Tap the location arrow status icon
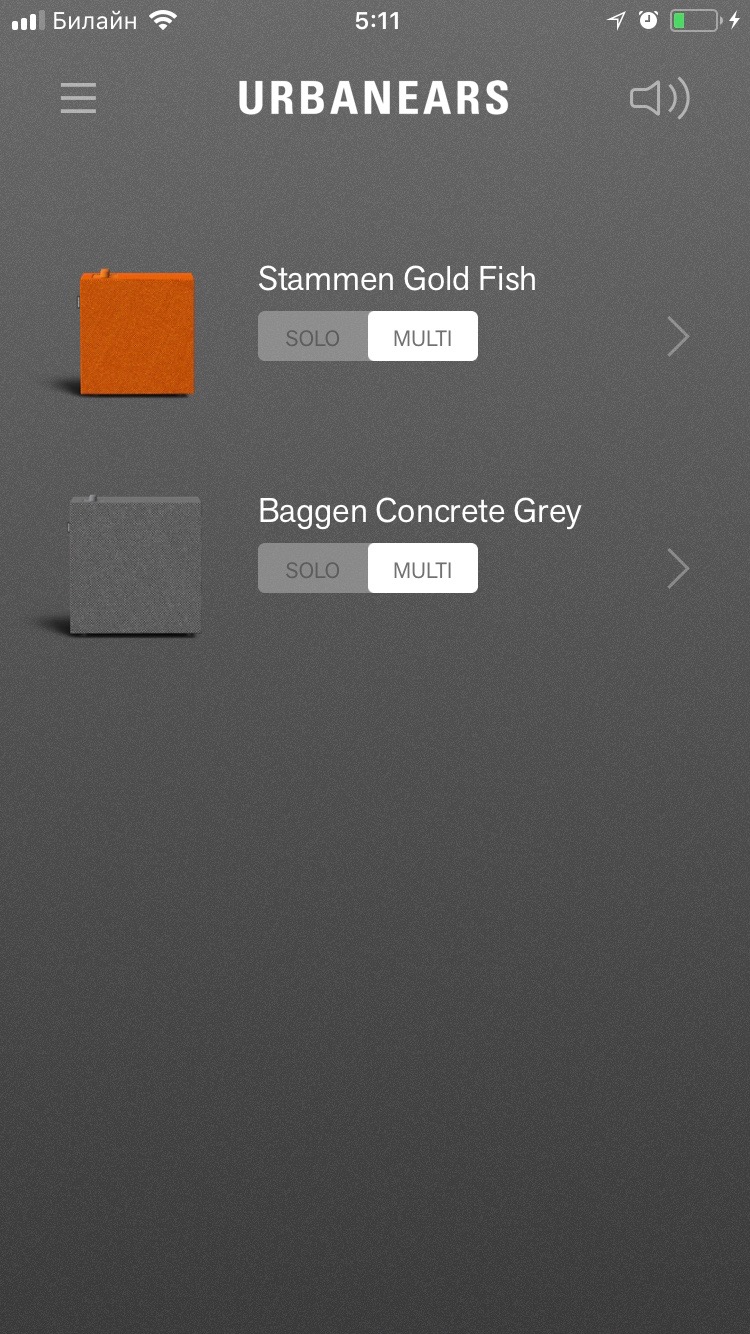This screenshot has width=750, height=1334. (617, 20)
